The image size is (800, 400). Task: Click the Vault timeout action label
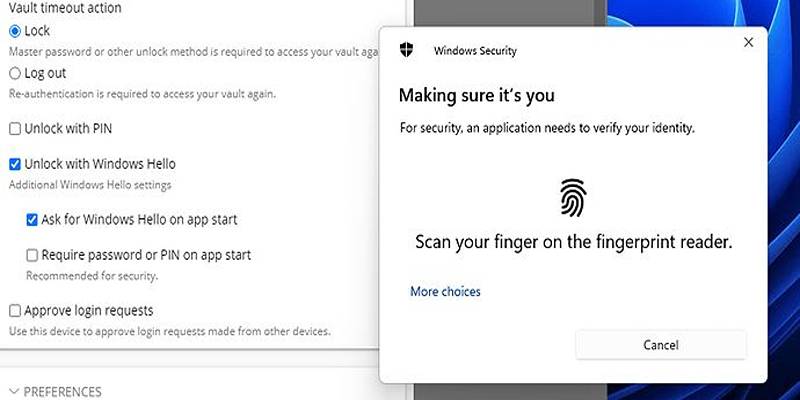pyautogui.click(x=65, y=8)
